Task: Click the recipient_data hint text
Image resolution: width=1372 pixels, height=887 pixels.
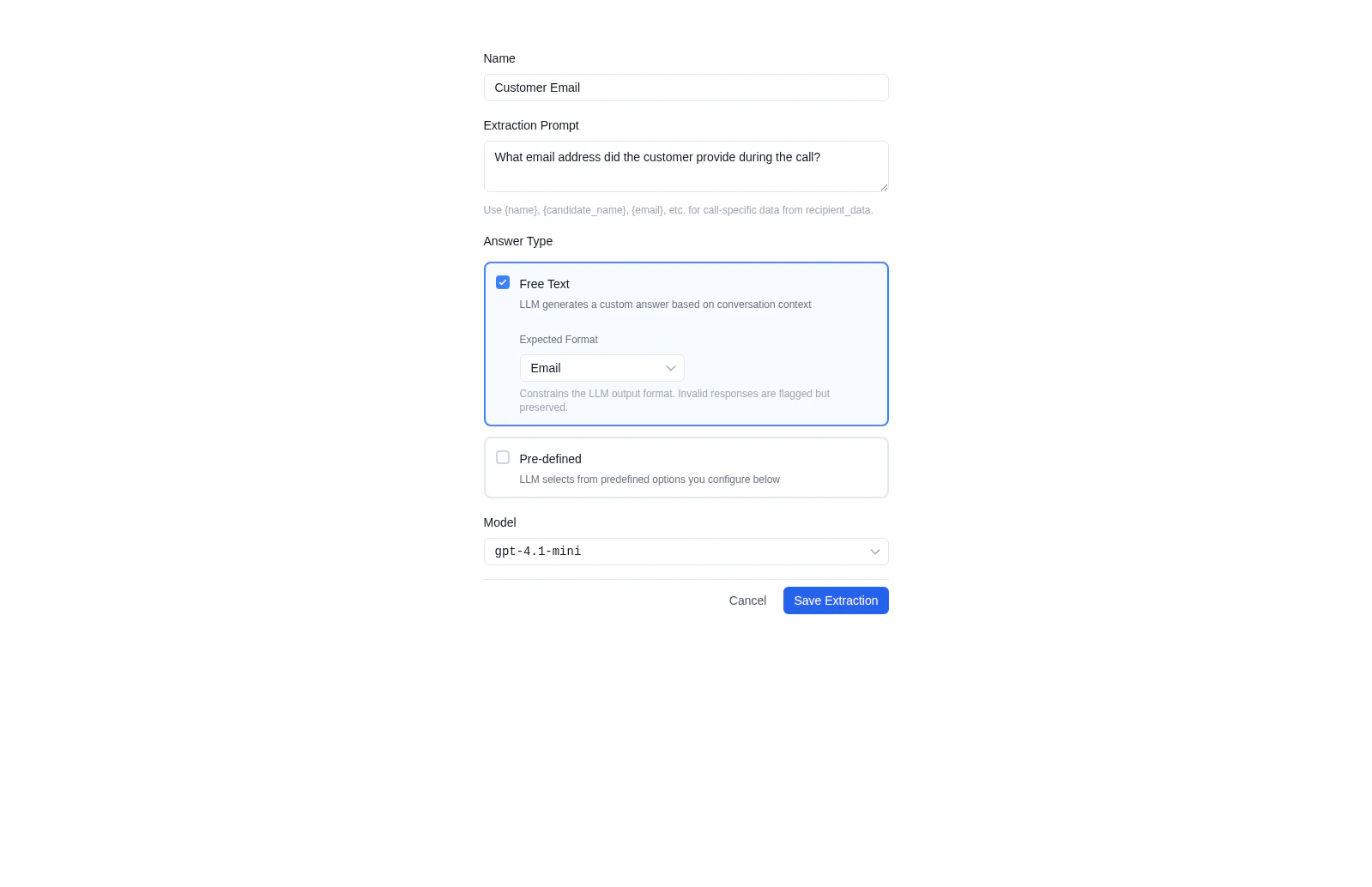Action: coord(677,209)
